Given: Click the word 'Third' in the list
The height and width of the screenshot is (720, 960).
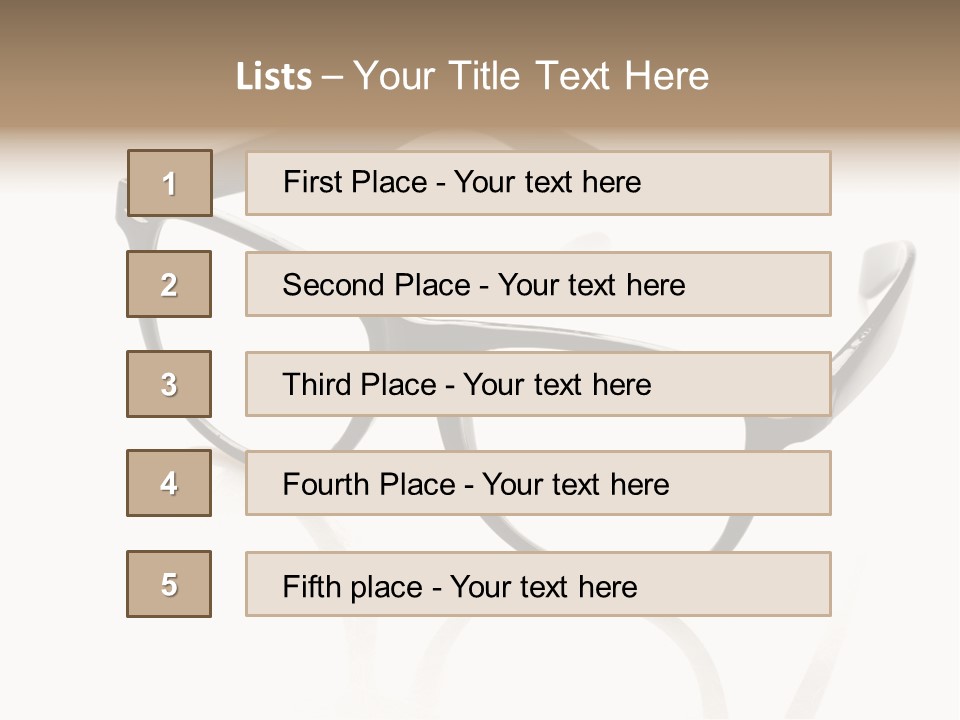Looking at the screenshot, I should pos(318,385).
